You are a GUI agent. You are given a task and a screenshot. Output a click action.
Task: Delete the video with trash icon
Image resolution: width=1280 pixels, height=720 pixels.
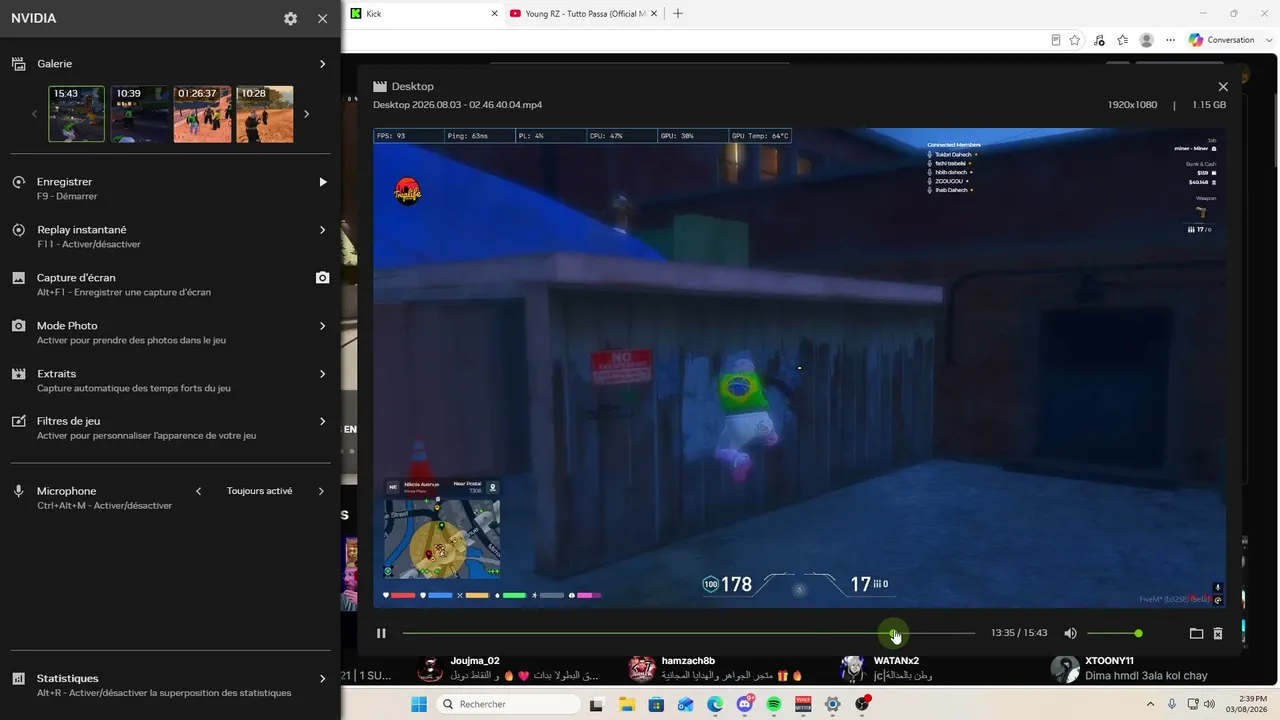[x=1218, y=633]
